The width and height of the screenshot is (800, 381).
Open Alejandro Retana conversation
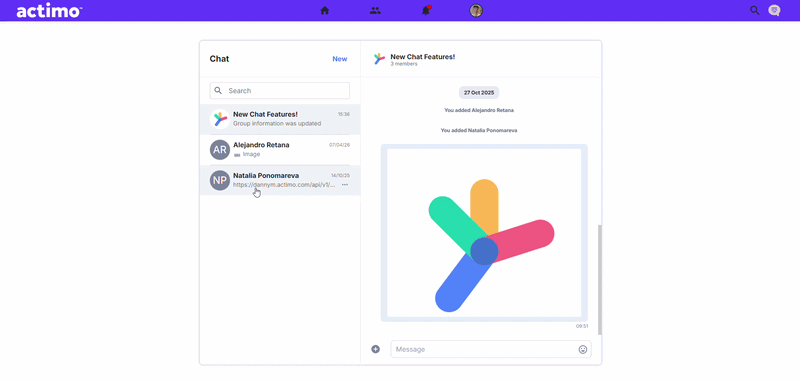[280, 149]
